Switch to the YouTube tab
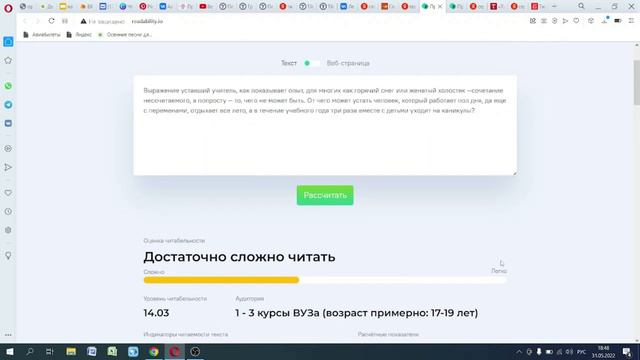 206,7
